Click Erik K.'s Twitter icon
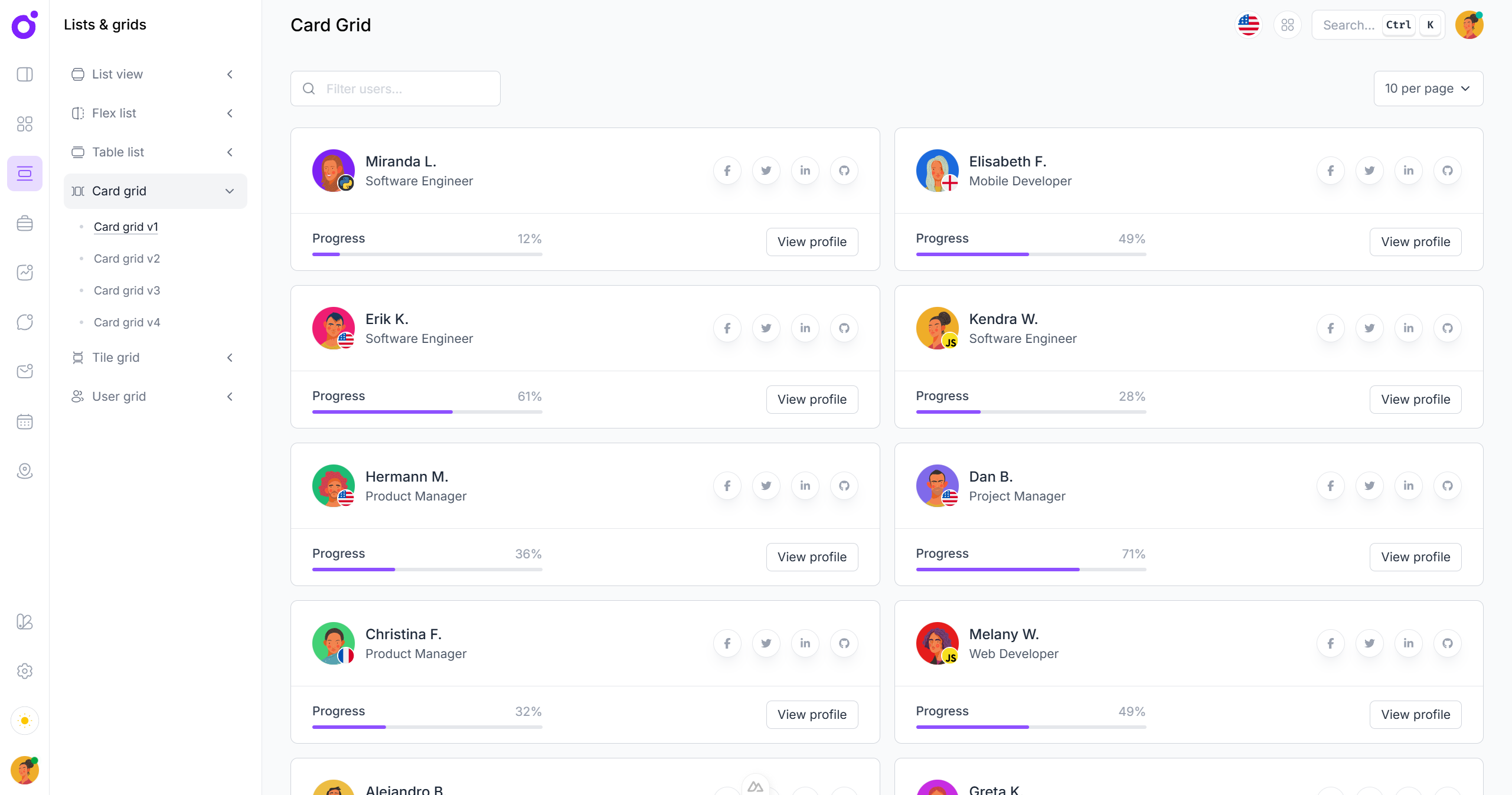This screenshot has width=1512, height=795. click(766, 328)
